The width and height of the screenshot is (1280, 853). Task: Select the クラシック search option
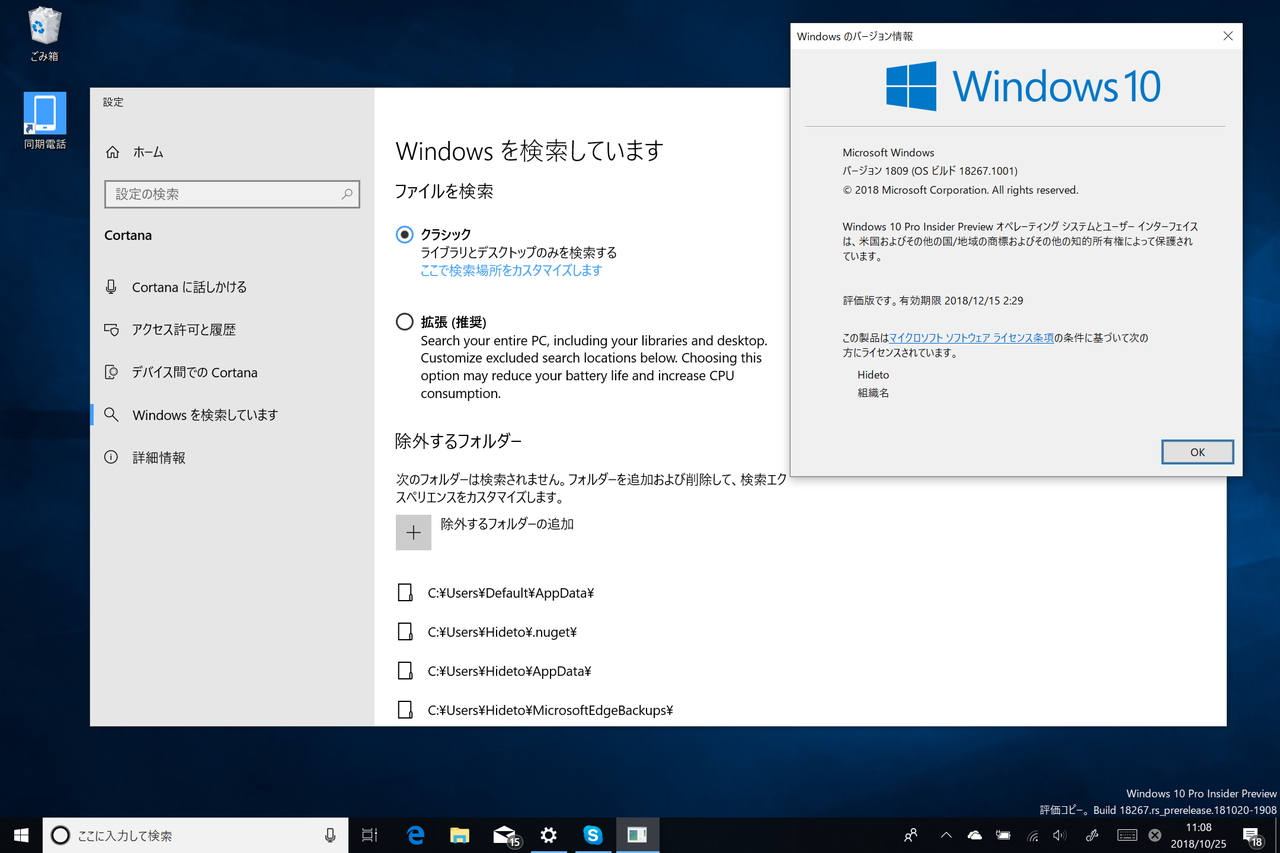click(404, 234)
